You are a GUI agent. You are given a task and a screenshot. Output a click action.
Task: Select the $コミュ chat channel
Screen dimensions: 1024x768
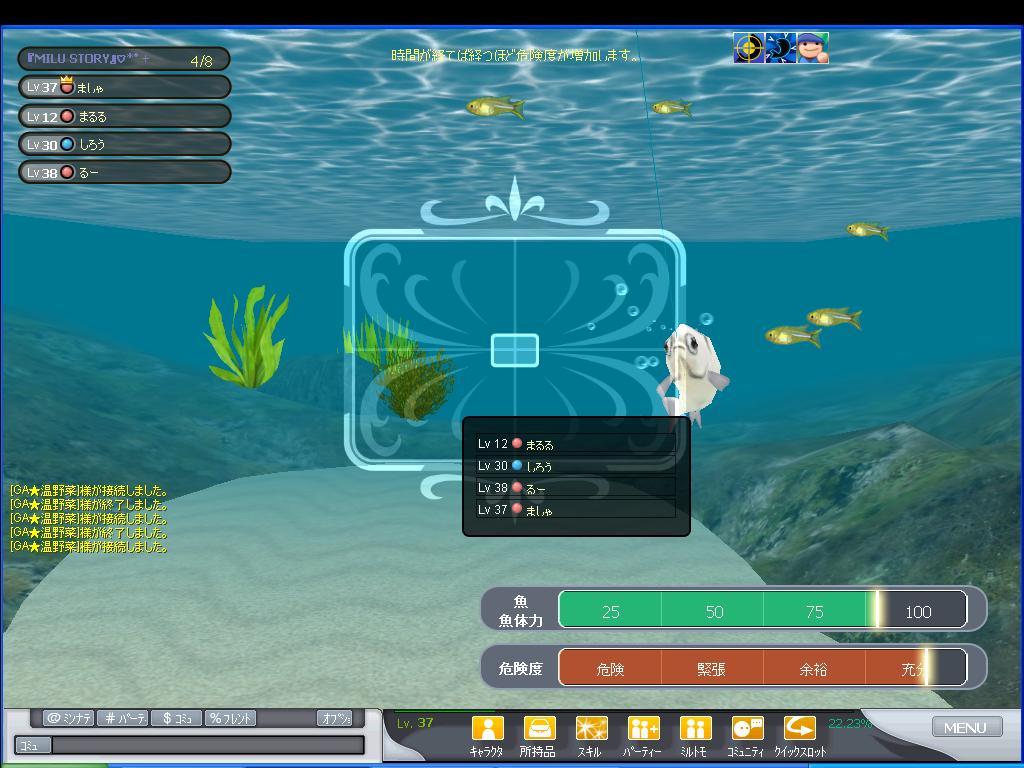pos(175,718)
